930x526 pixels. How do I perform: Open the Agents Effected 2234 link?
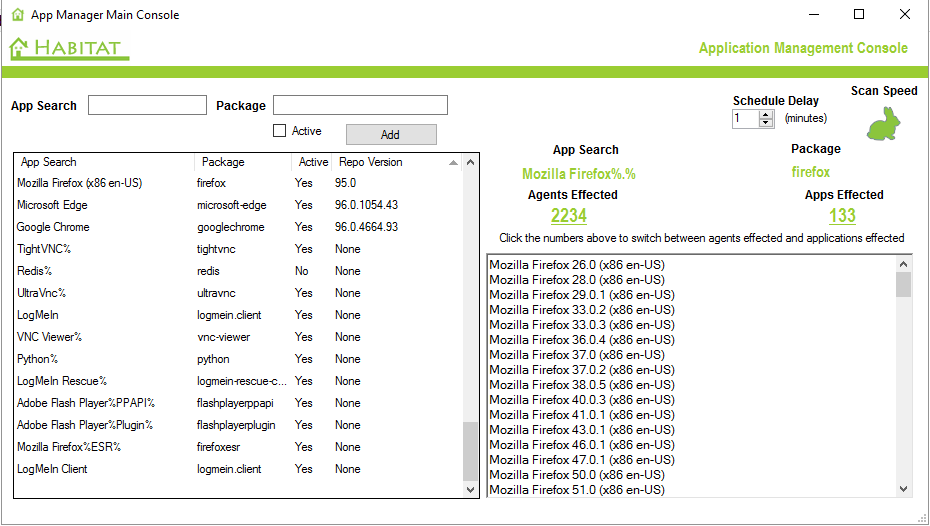tap(568, 215)
